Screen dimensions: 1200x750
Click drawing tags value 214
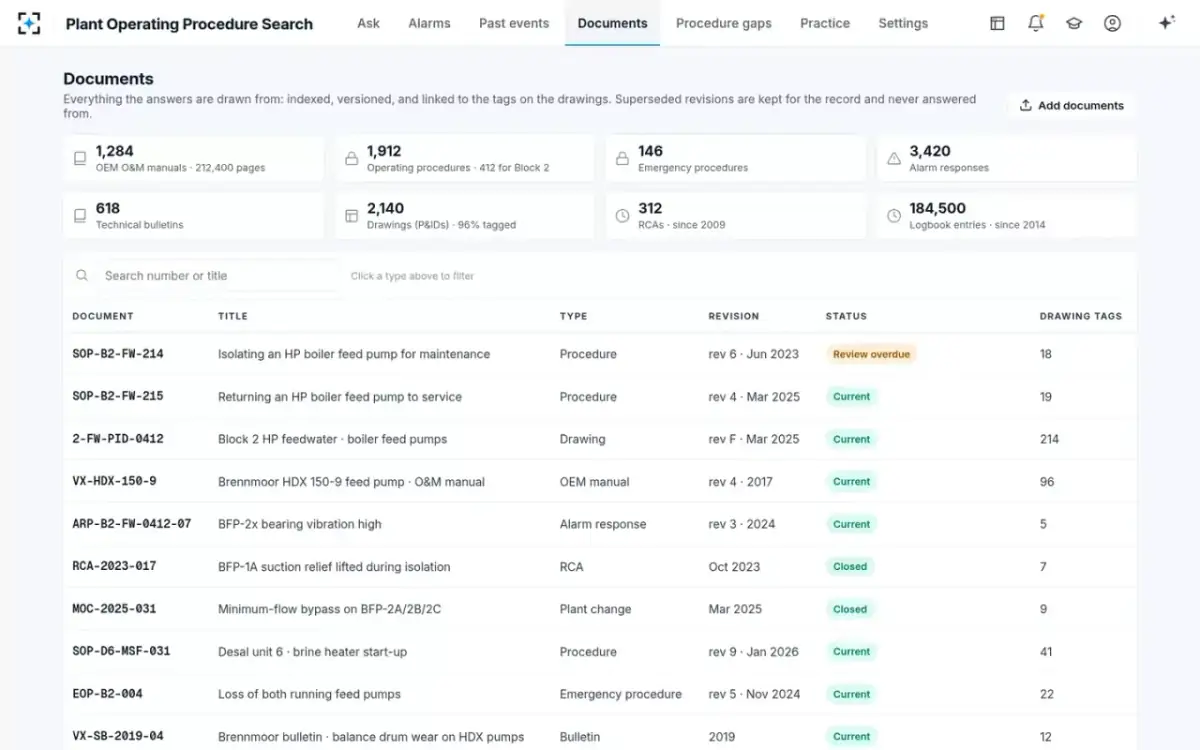1049,439
